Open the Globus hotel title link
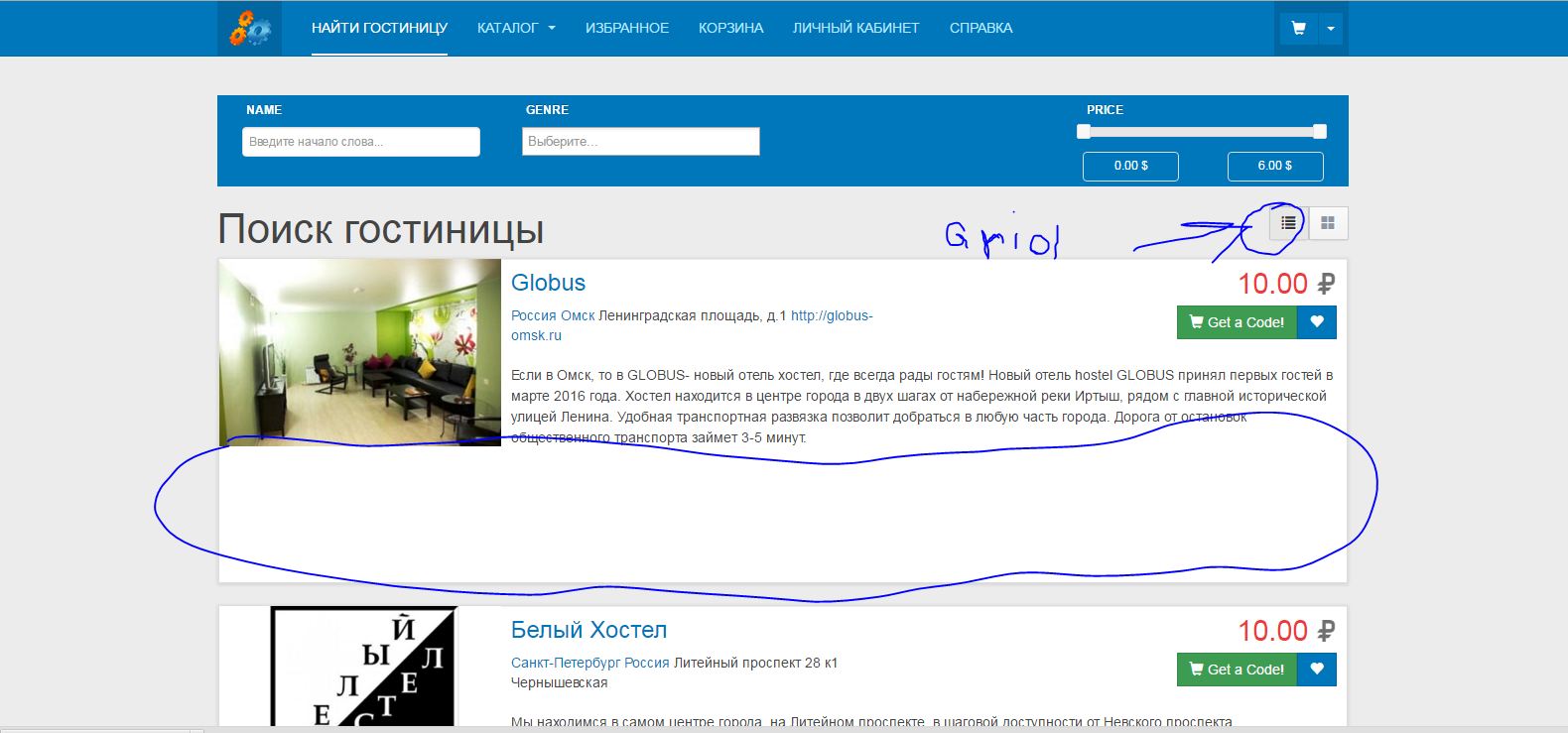Viewport: 1568px width, 733px height. coord(549,283)
